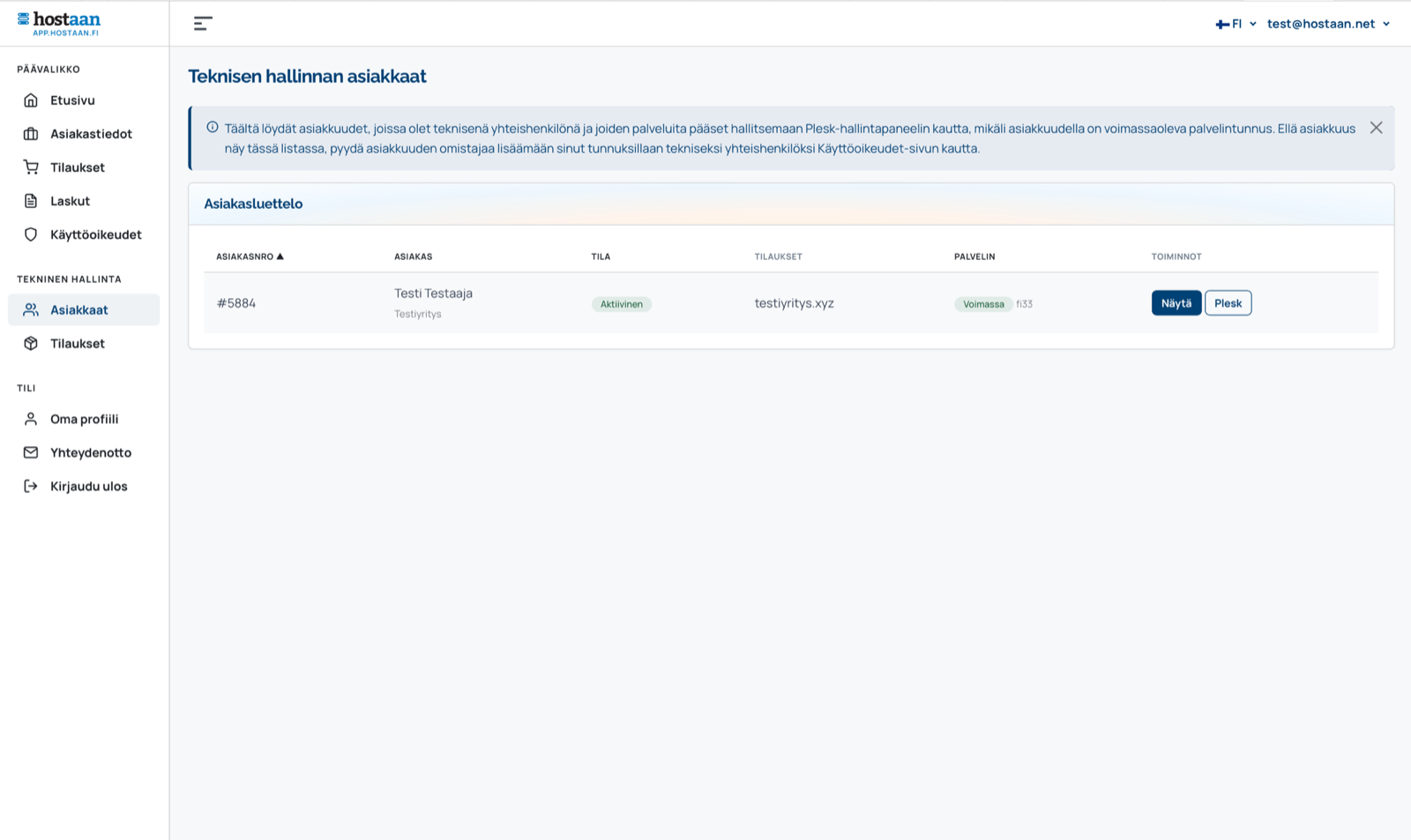Click the shopping cart icon beside Tilaukset

click(31, 167)
